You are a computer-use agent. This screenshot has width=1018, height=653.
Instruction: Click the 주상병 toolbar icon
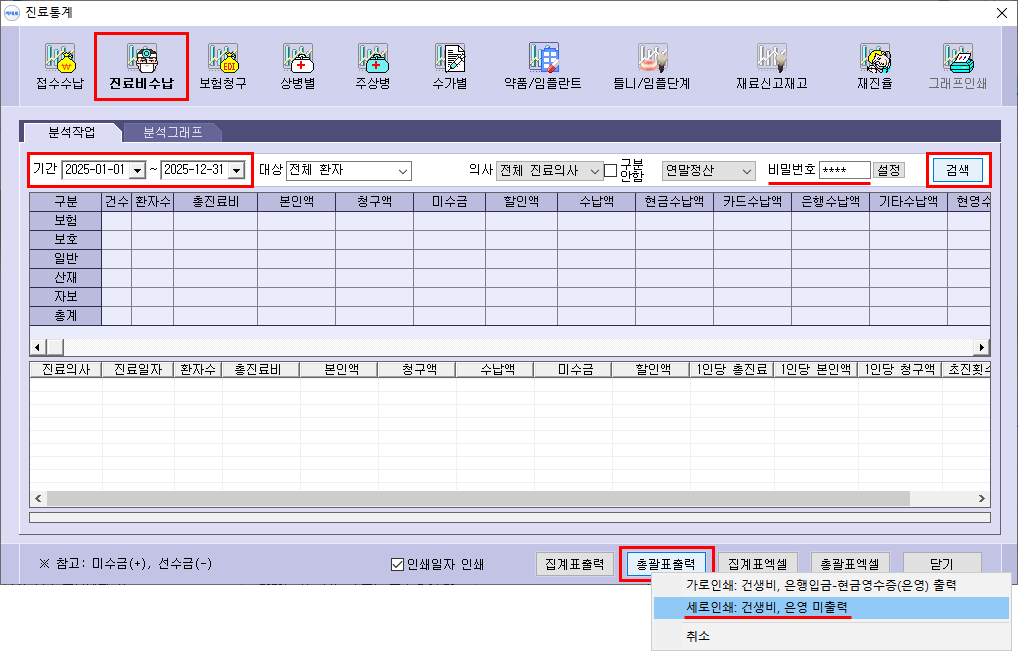tap(373, 66)
